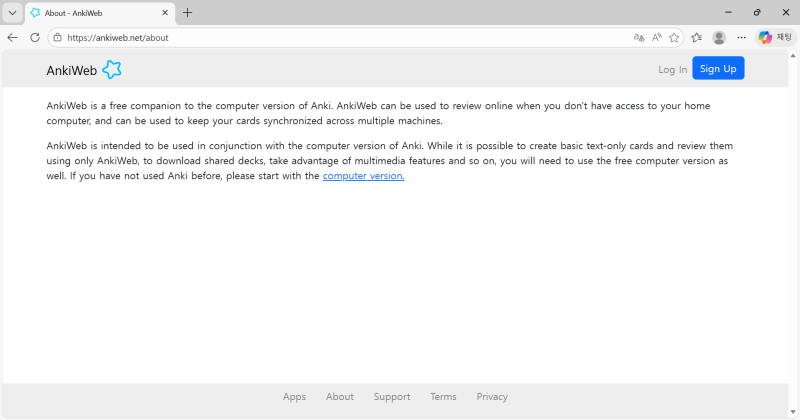The height and width of the screenshot is (420, 800).
Task: Select the About - AnkiWeb tab
Action: coord(100,13)
